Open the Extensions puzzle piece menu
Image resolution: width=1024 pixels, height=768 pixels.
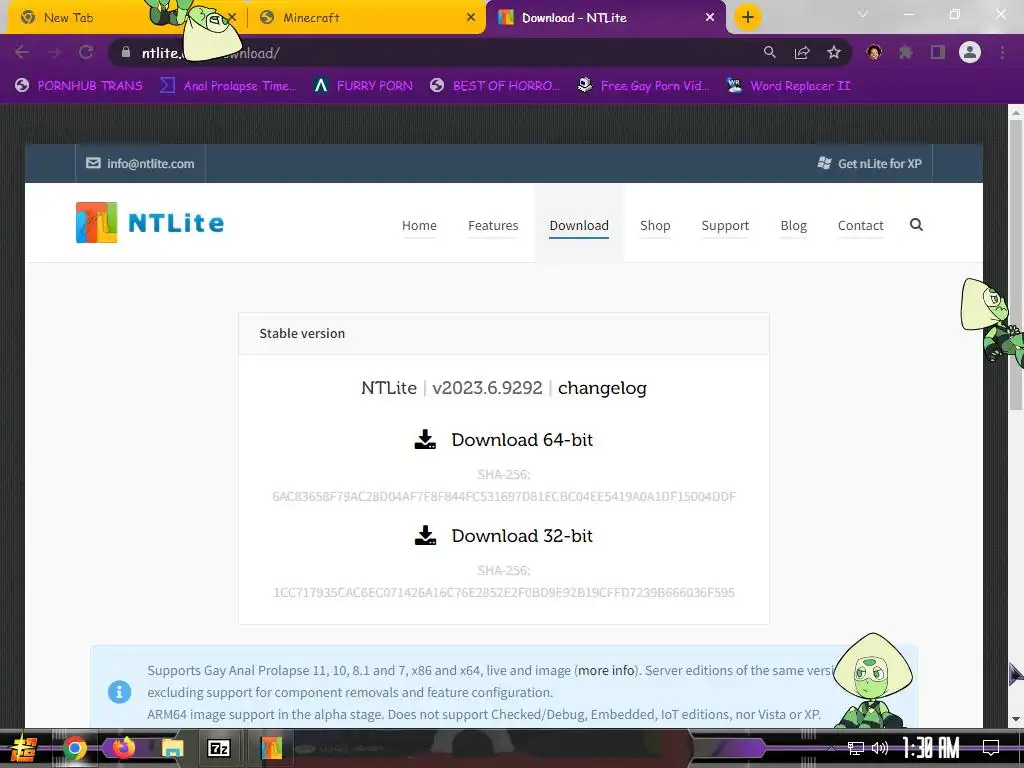(906, 52)
